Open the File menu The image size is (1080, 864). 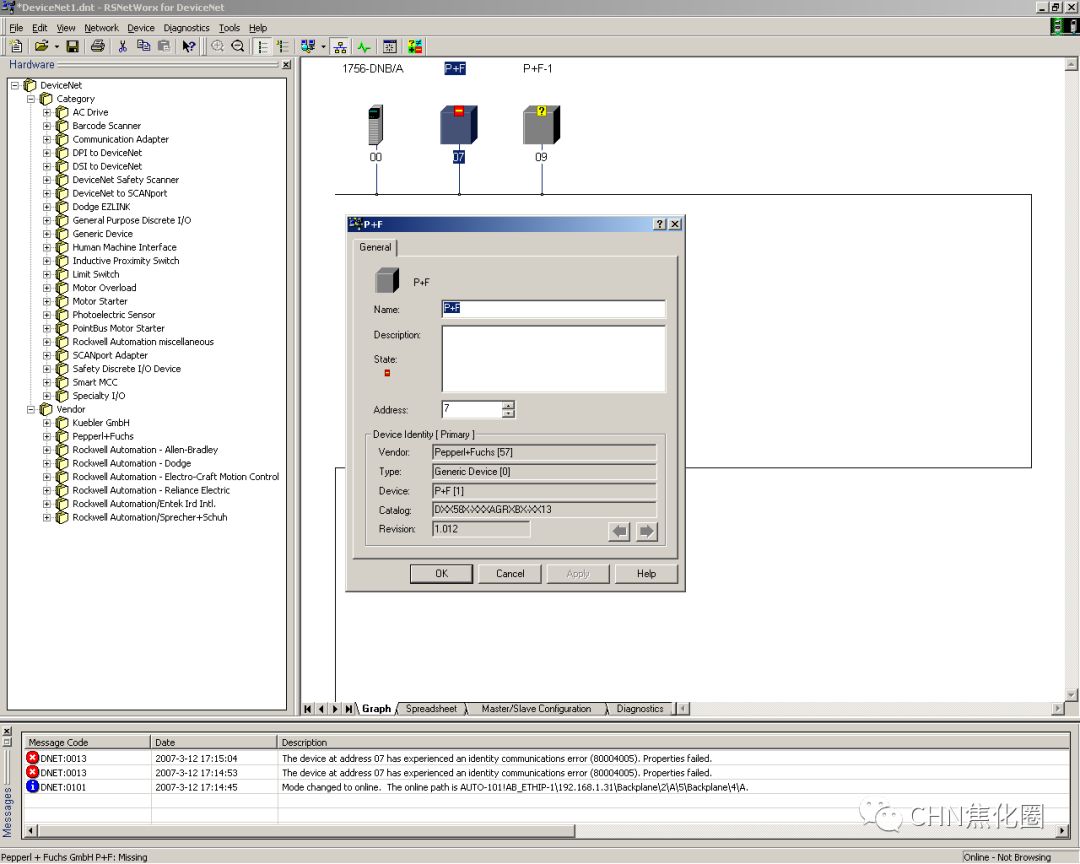click(x=17, y=28)
